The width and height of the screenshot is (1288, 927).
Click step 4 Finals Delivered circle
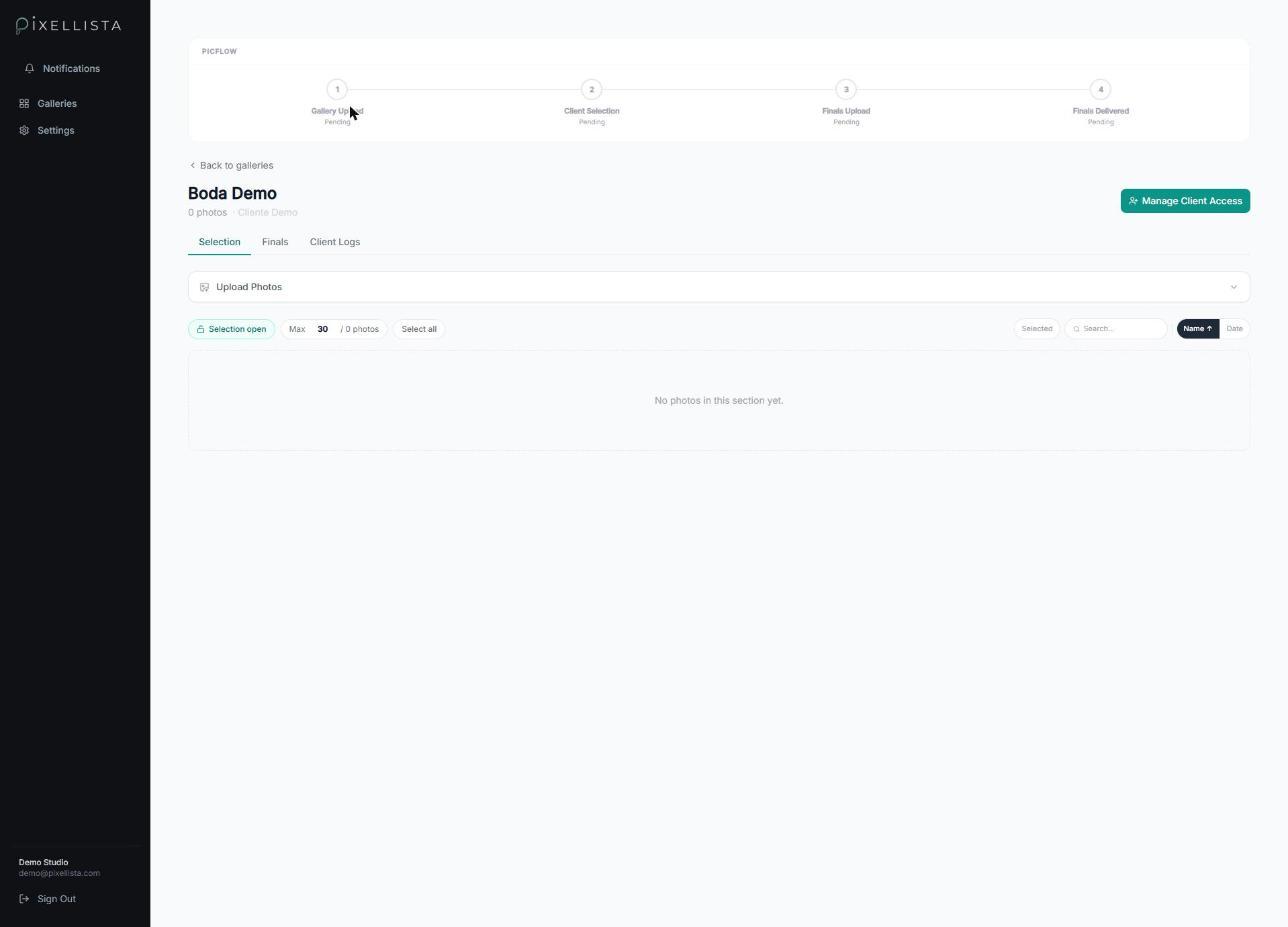(x=1100, y=89)
